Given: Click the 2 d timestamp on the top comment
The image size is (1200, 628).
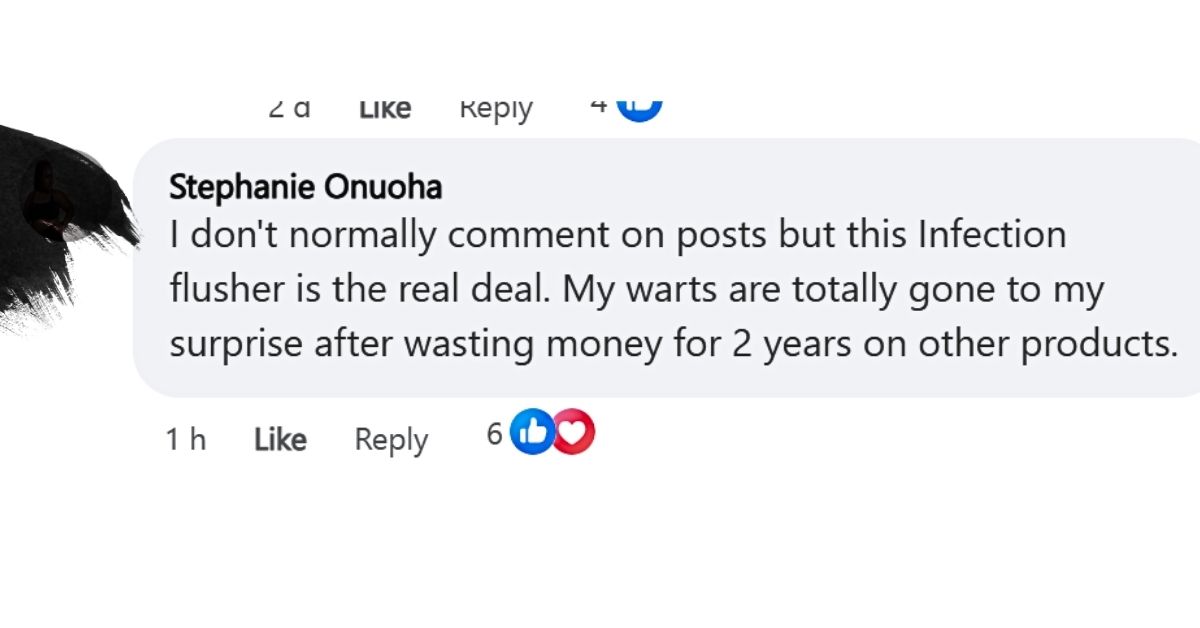Looking at the screenshot, I should coord(289,107).
